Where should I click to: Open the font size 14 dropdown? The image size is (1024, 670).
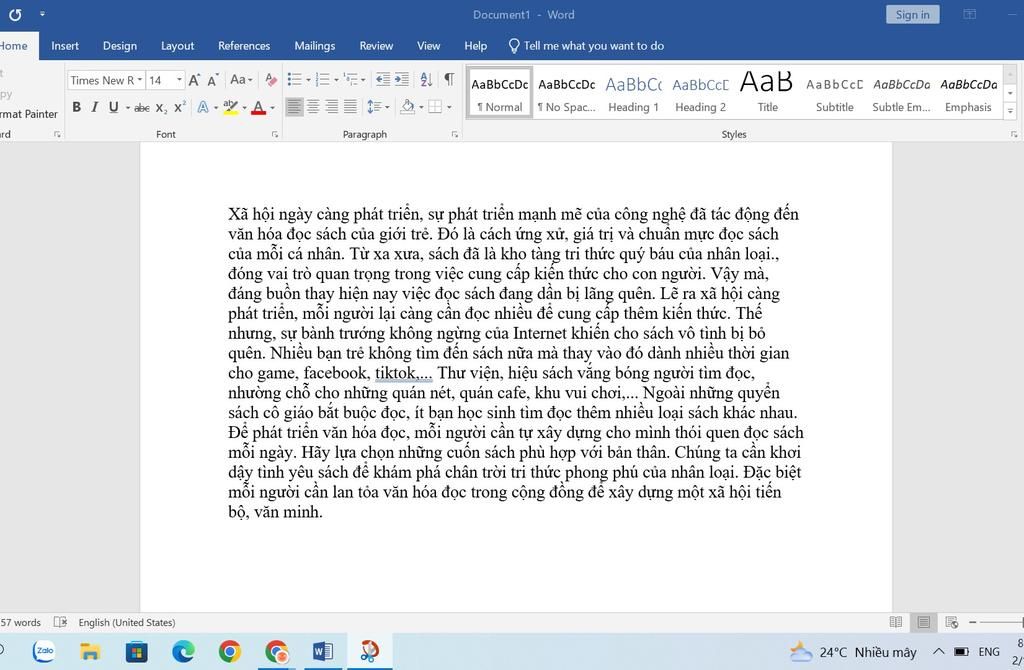179,80
